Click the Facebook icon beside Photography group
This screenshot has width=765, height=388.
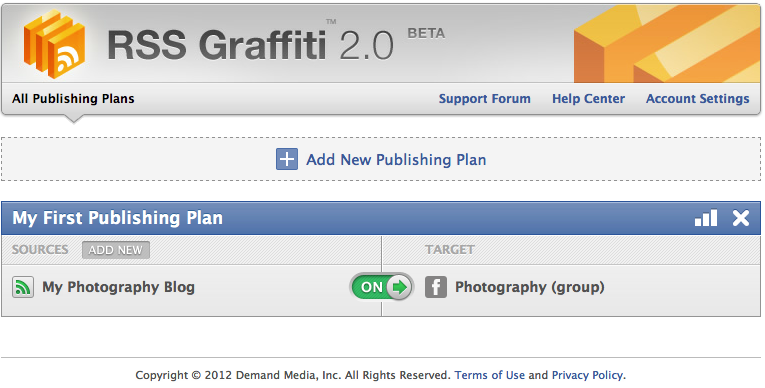click(x=436, y=287)
